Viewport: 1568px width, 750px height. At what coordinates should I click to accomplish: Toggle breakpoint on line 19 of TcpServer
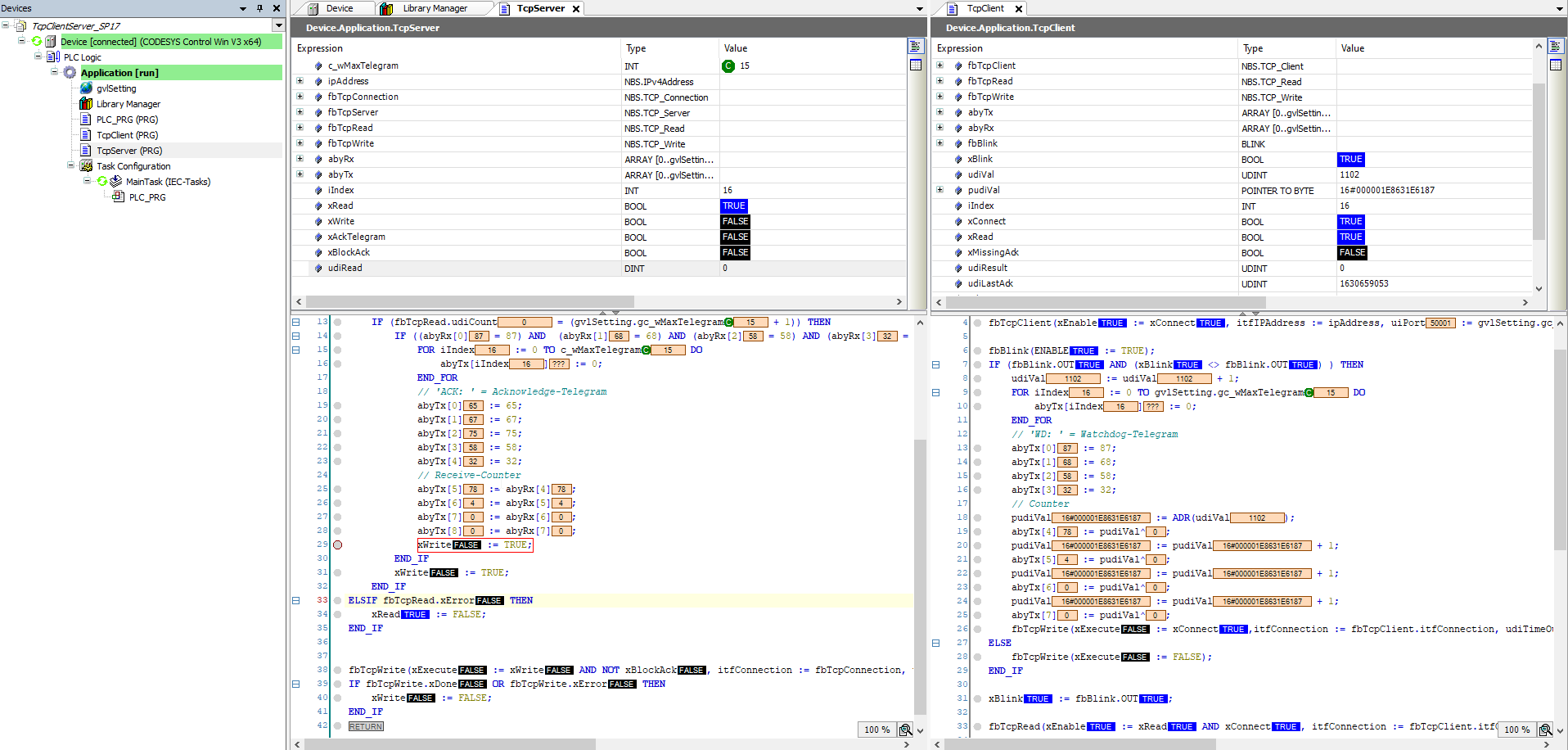(337, 405)
